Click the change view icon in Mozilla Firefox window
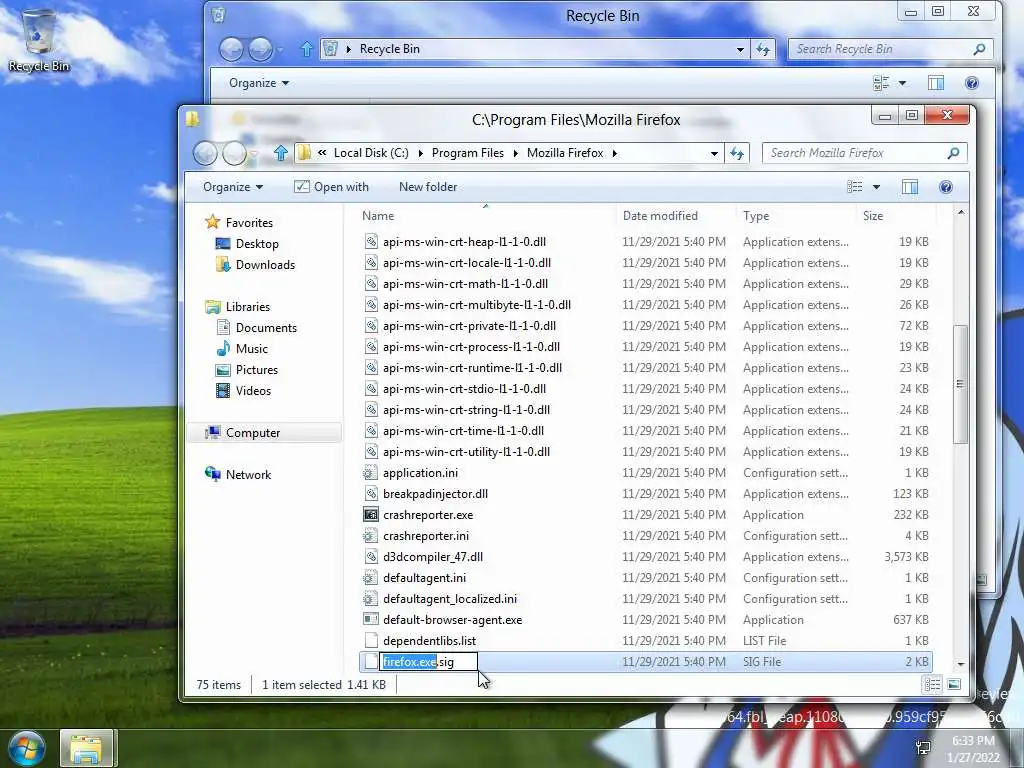The image size is (1024, 768). coord(854,187)
